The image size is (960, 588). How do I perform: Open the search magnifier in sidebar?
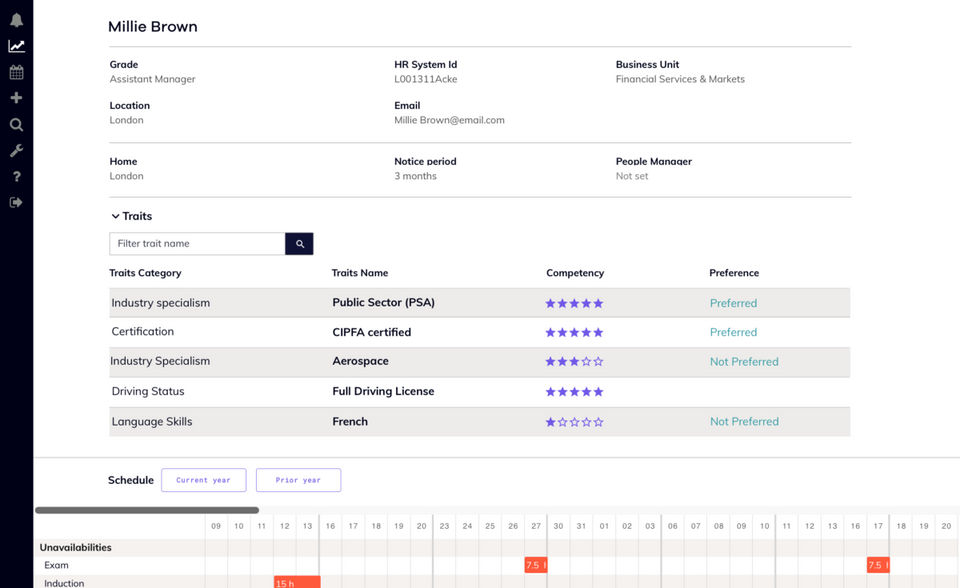pyautogui.click(x=16, y=125)
